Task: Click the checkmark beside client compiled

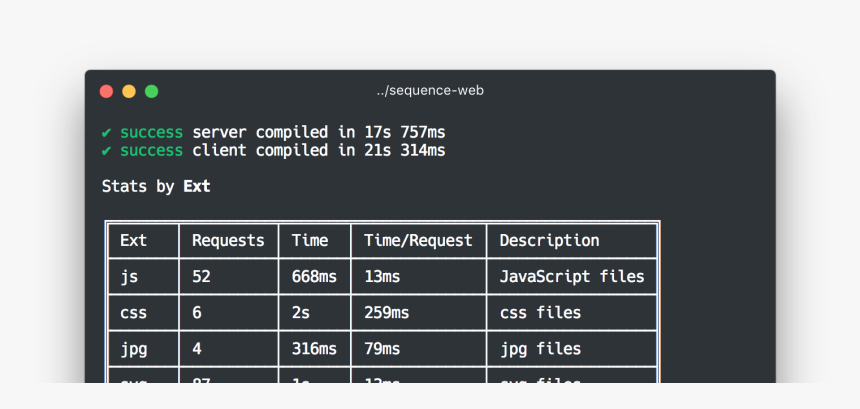Action: click(106, 151)
